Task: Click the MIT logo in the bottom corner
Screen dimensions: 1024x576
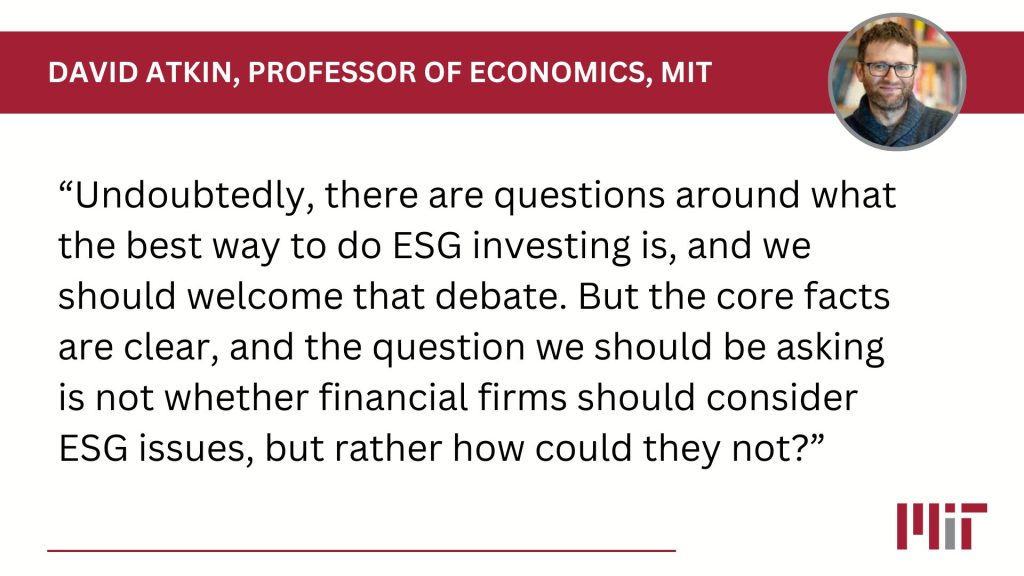Action: click(x=941, y=526)
